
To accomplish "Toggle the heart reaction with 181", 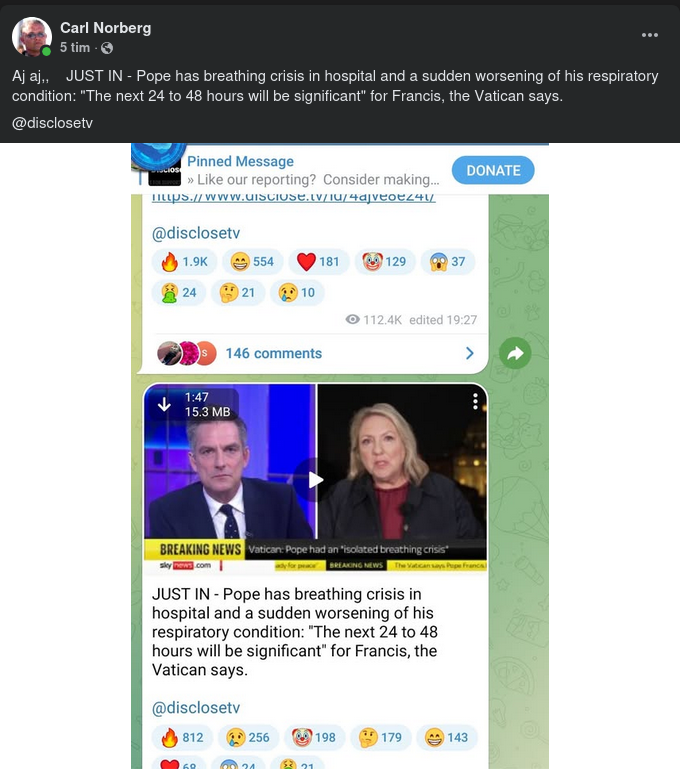I will [x=318, y=262].
